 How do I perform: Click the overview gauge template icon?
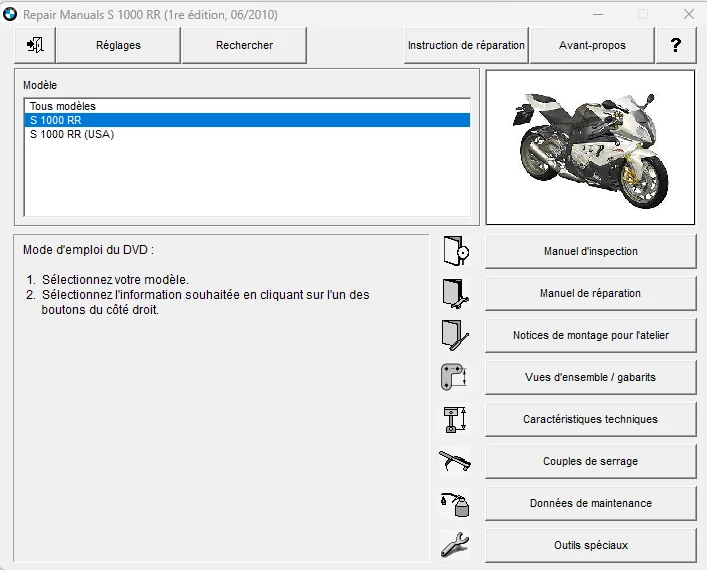coord(454,377)
